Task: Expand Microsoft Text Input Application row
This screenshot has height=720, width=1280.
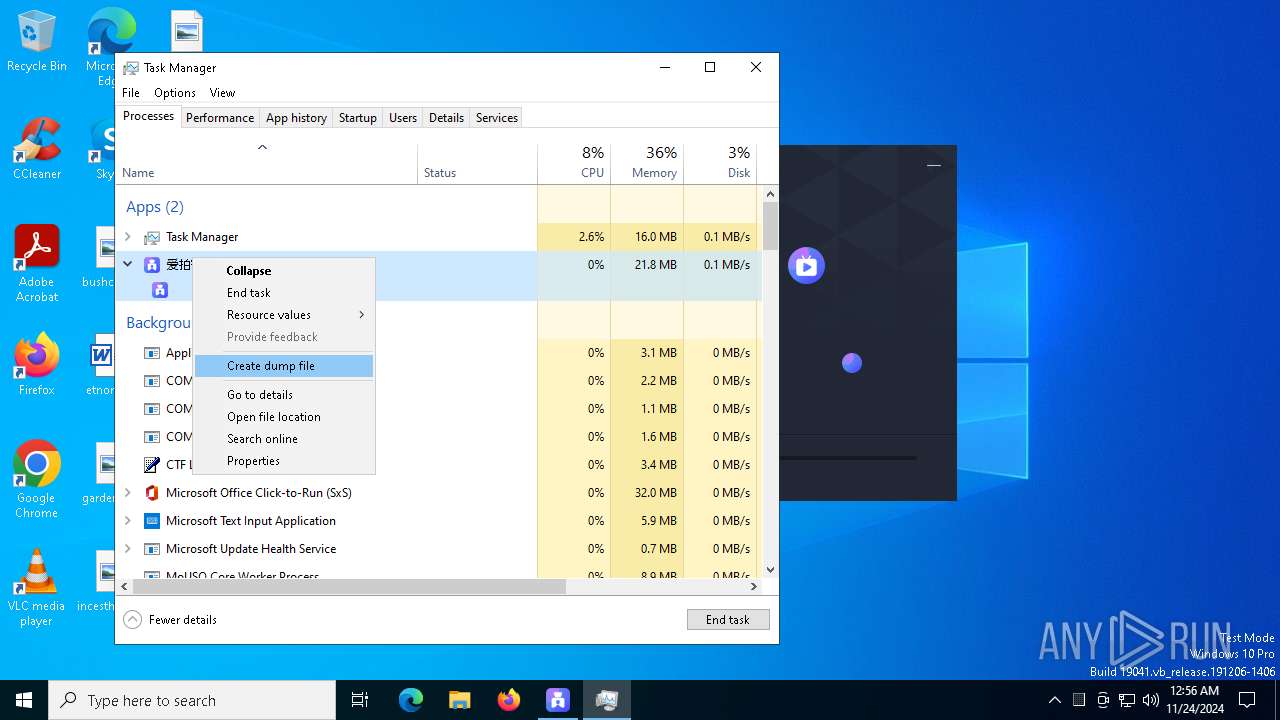Action: coord(127,521)
